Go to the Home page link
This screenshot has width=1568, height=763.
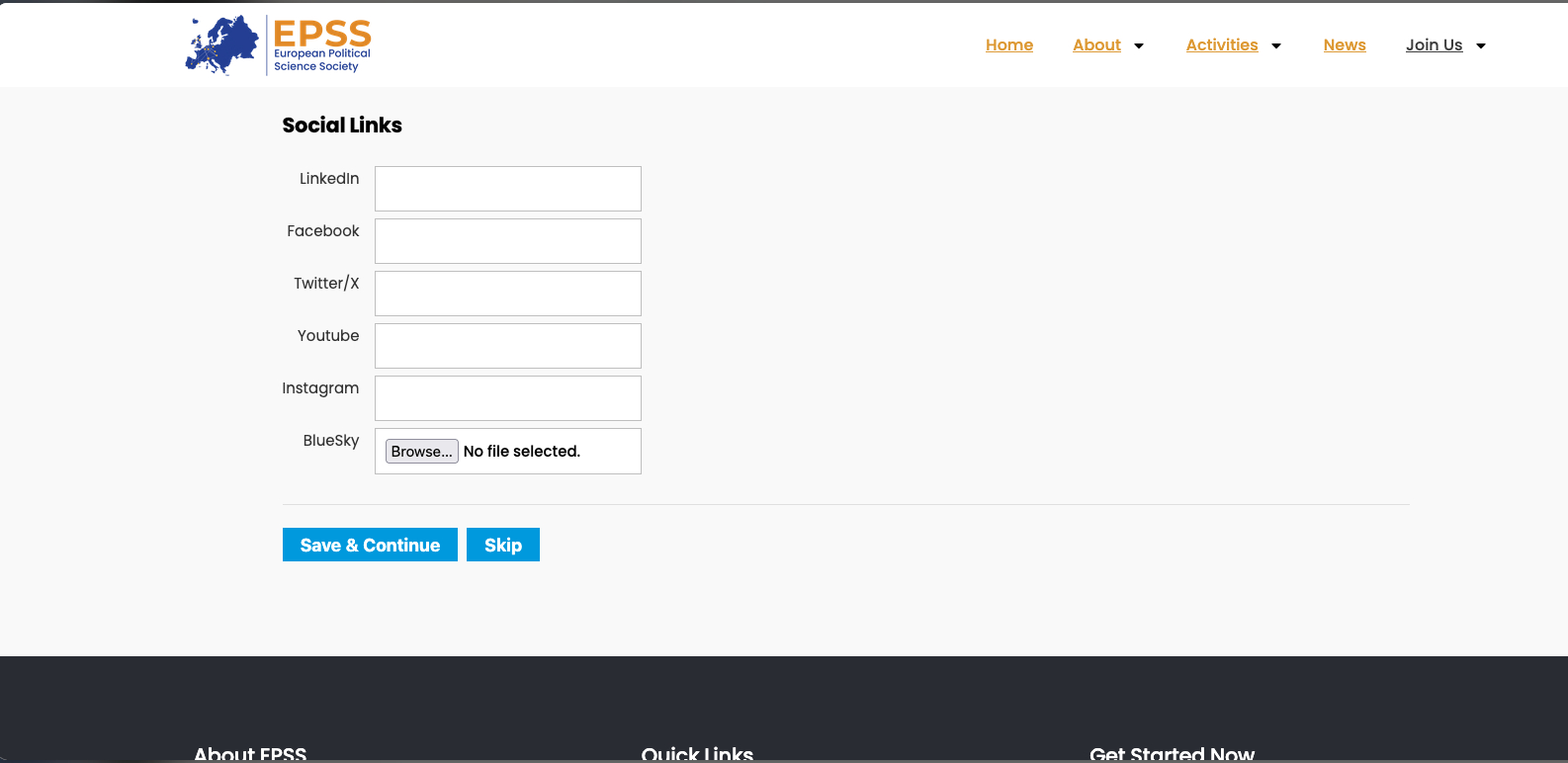point(1008,45)
